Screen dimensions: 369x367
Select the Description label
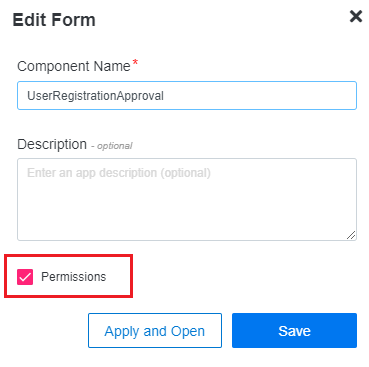(x=52, y=145)
